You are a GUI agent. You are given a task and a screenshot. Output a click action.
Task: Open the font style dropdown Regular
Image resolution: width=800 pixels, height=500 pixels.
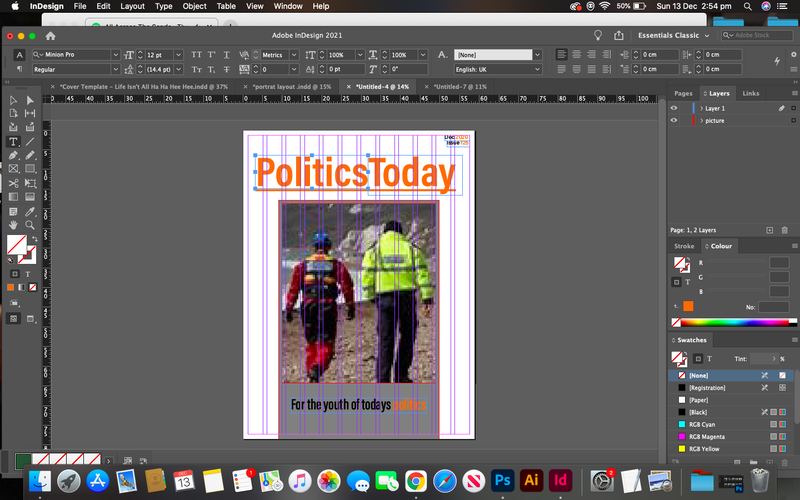pos(115,69)
